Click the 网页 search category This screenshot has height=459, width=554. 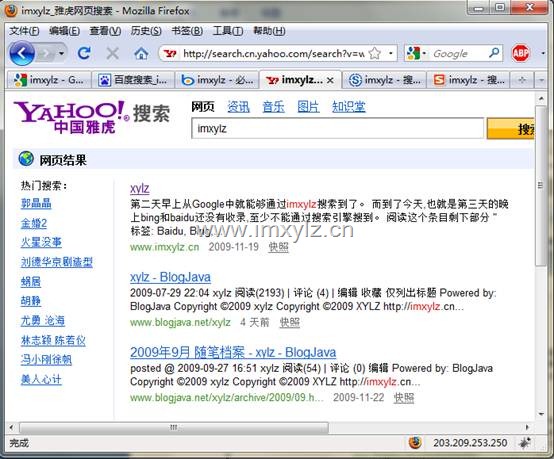pos(203,106)
